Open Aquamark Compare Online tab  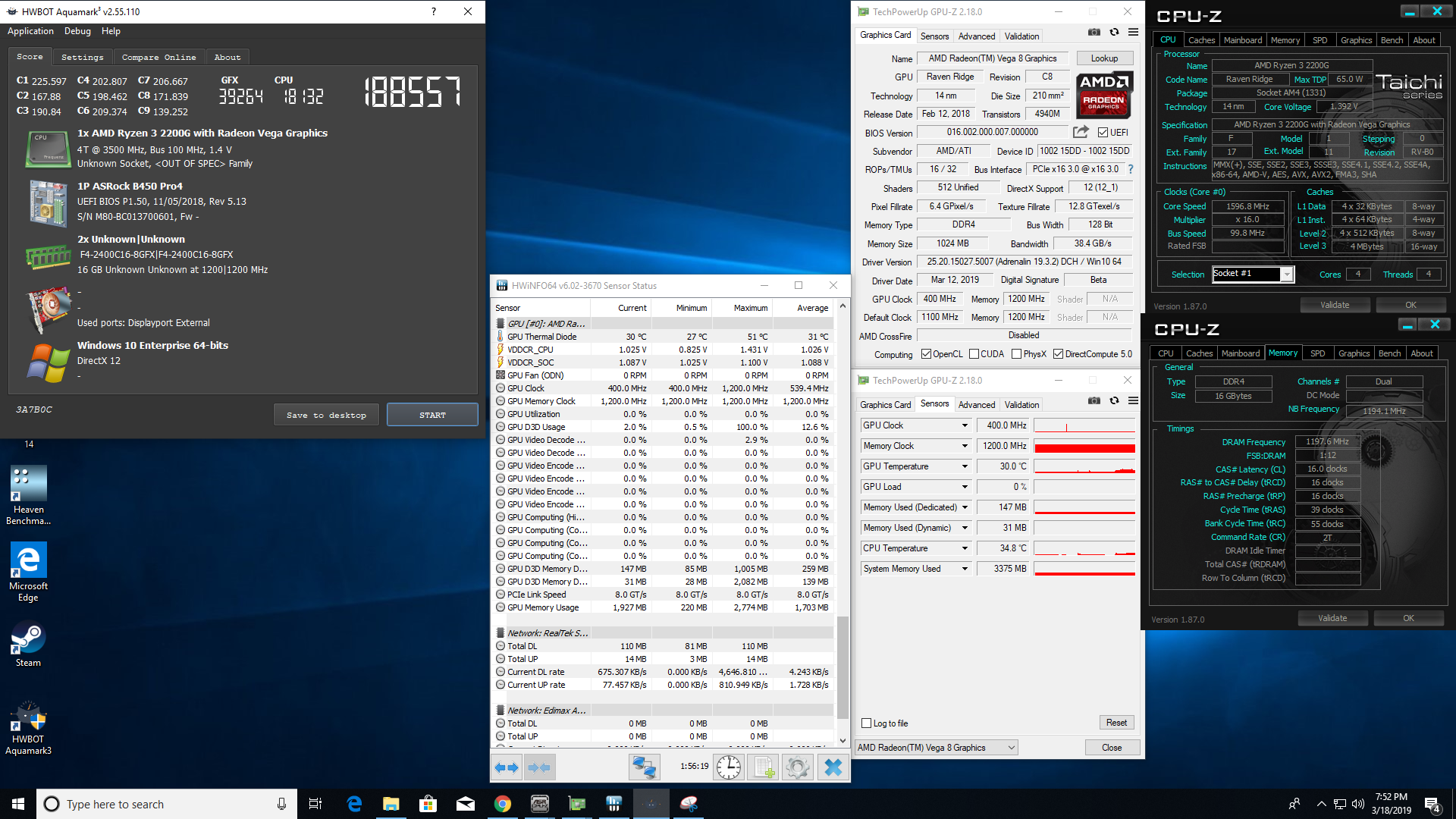(158, 57)
